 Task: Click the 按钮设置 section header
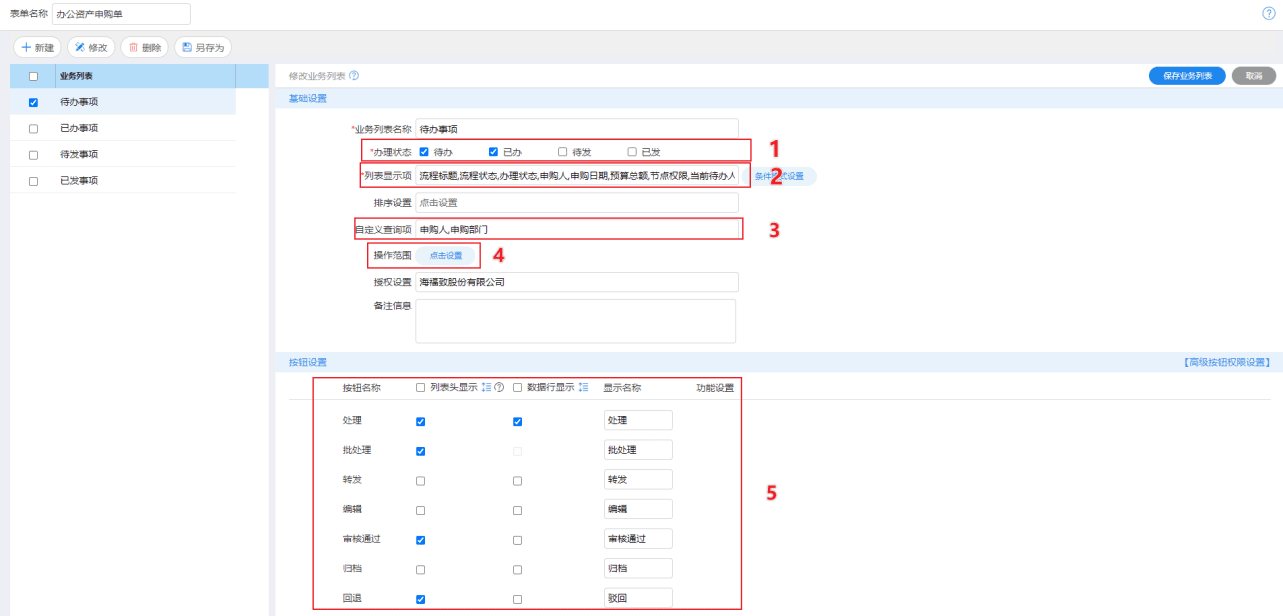pyautogui.click(x=308, y=362)
